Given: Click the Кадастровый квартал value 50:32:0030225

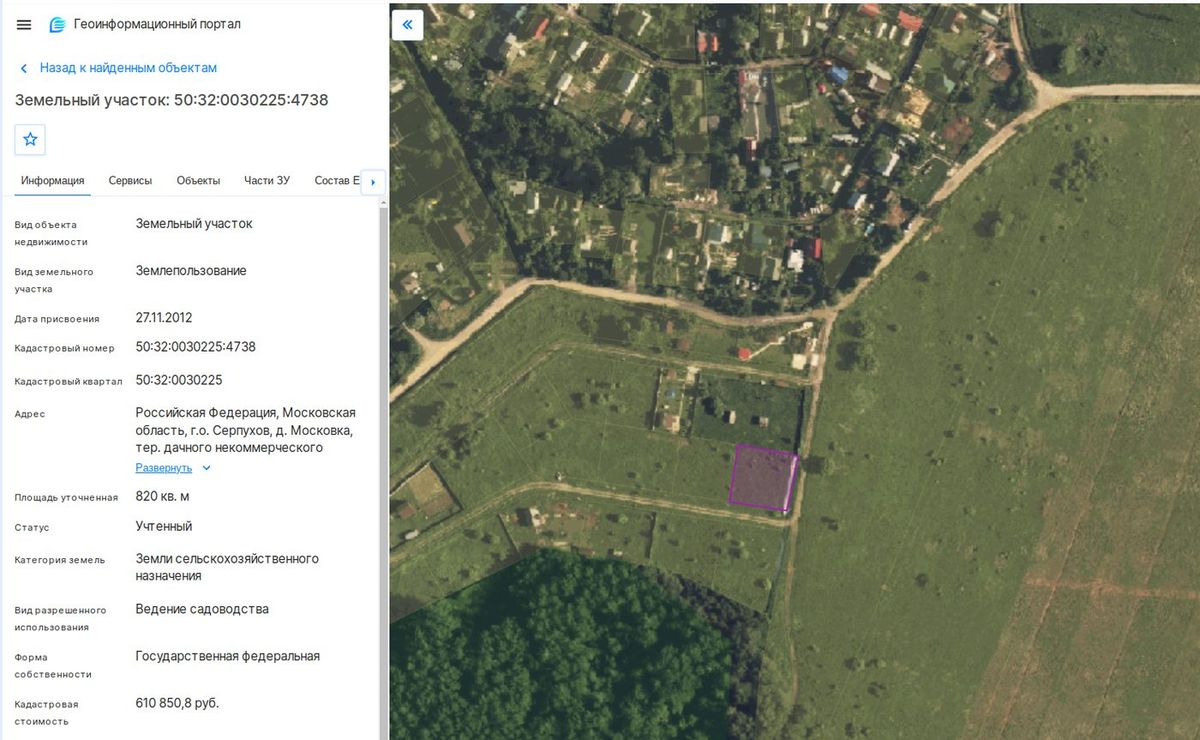Looking at the screenshot, I should tap(179, 380).
